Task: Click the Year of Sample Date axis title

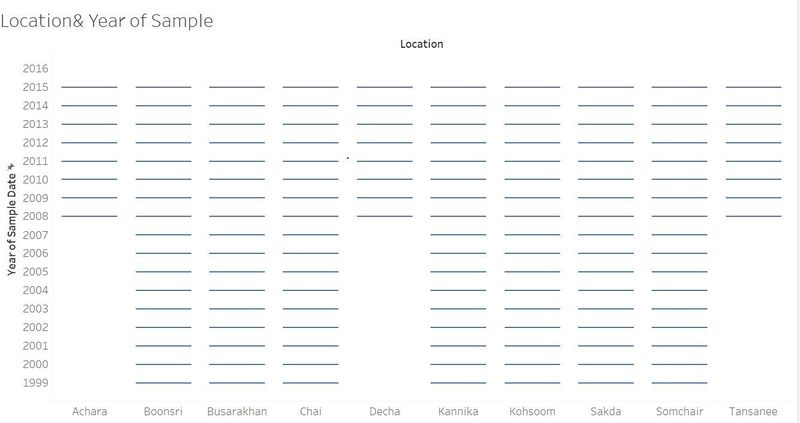Action: (11, 225)
